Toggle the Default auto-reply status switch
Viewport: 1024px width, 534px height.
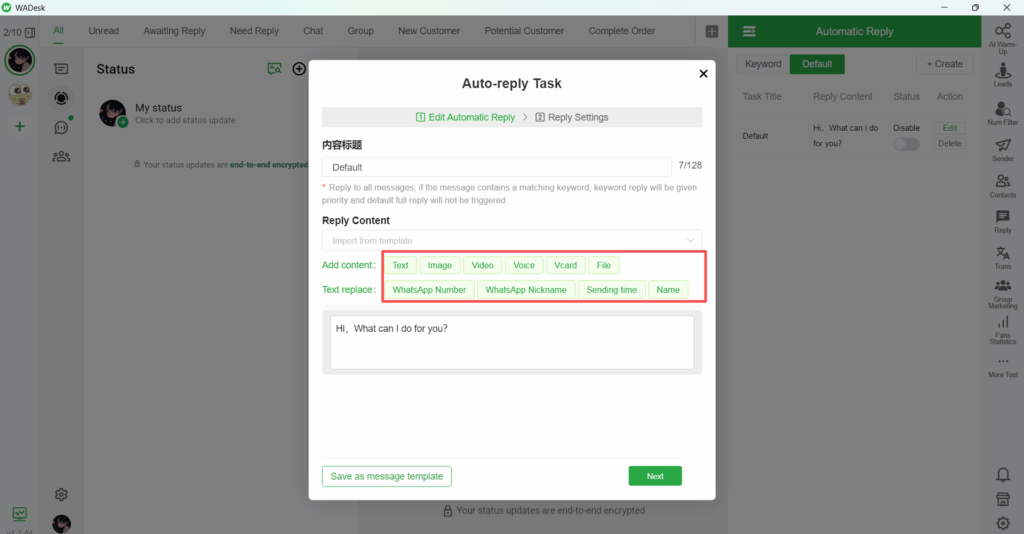pos(906,144)
